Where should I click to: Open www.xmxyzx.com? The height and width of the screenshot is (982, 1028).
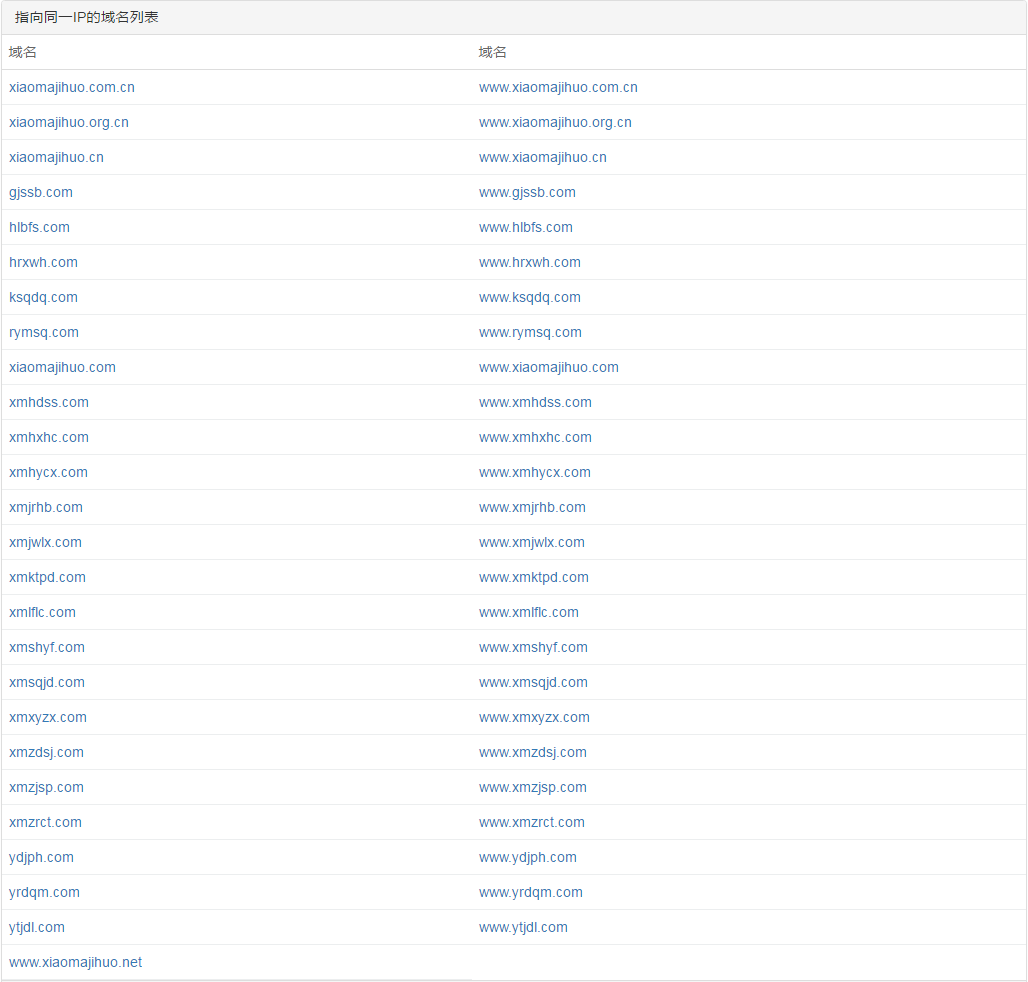pos(534,717)
